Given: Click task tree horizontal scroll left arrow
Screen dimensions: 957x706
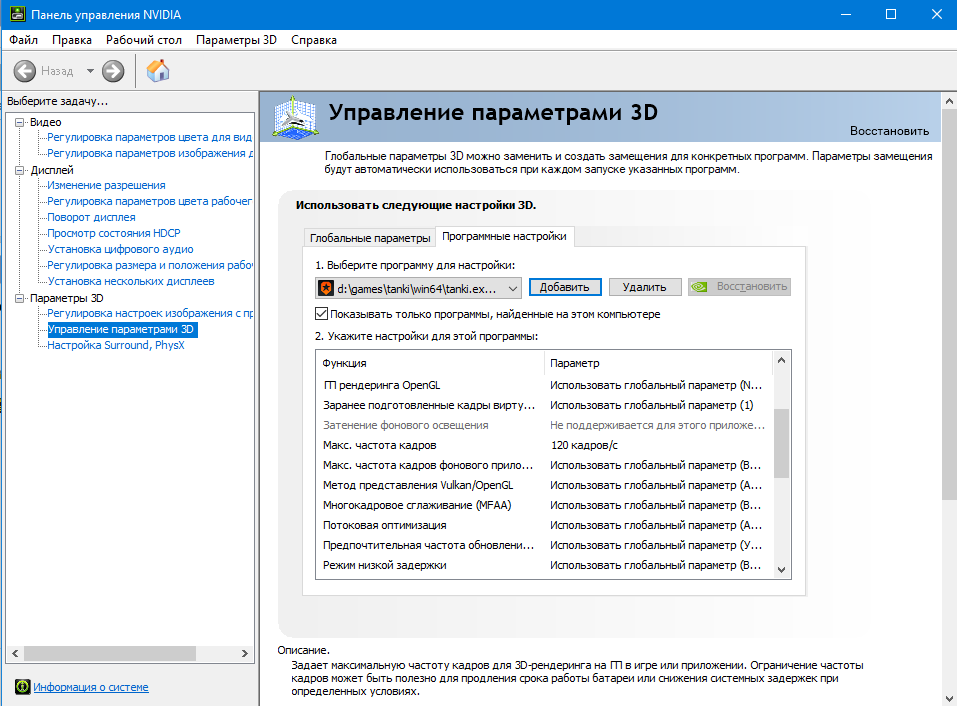Looking at the screenshot, I should click(x=15, y=654).
